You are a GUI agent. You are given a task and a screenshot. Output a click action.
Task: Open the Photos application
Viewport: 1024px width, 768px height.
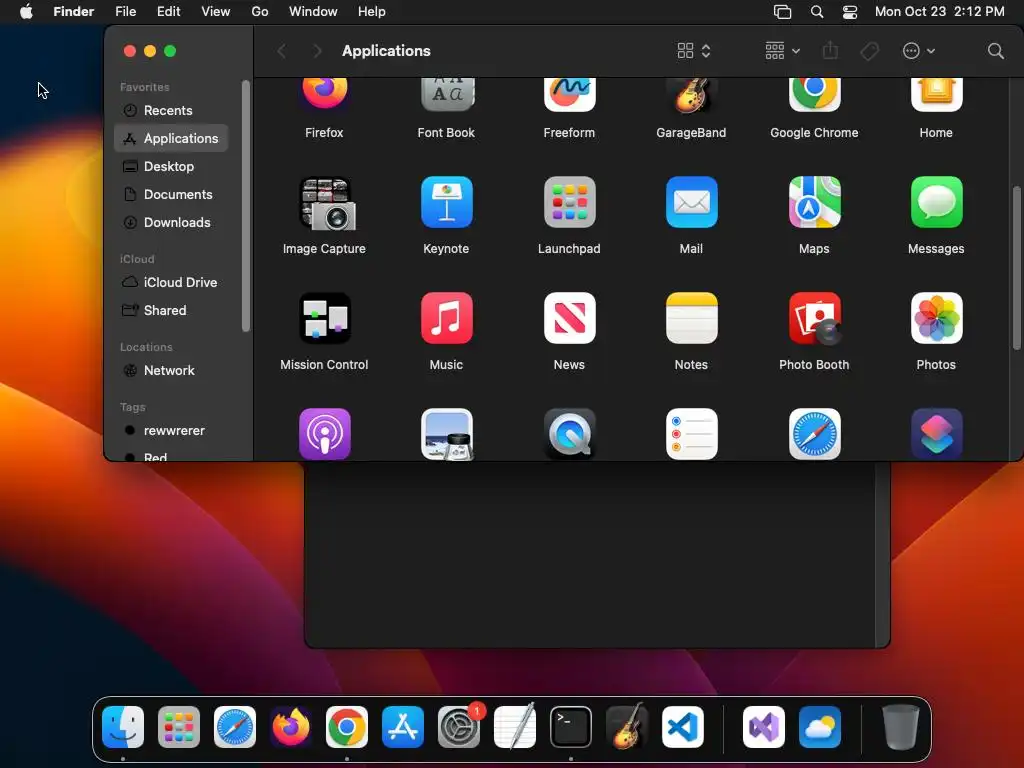coord(936,318)
